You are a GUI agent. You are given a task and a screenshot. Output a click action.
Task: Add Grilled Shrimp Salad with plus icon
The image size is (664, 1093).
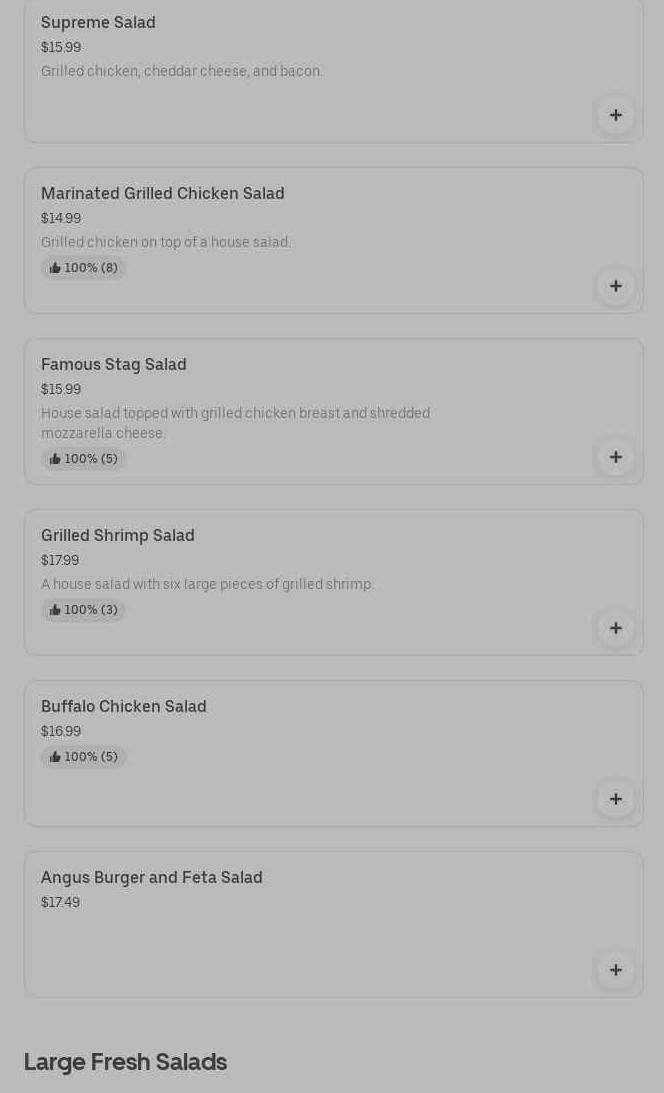coord(615,628)
